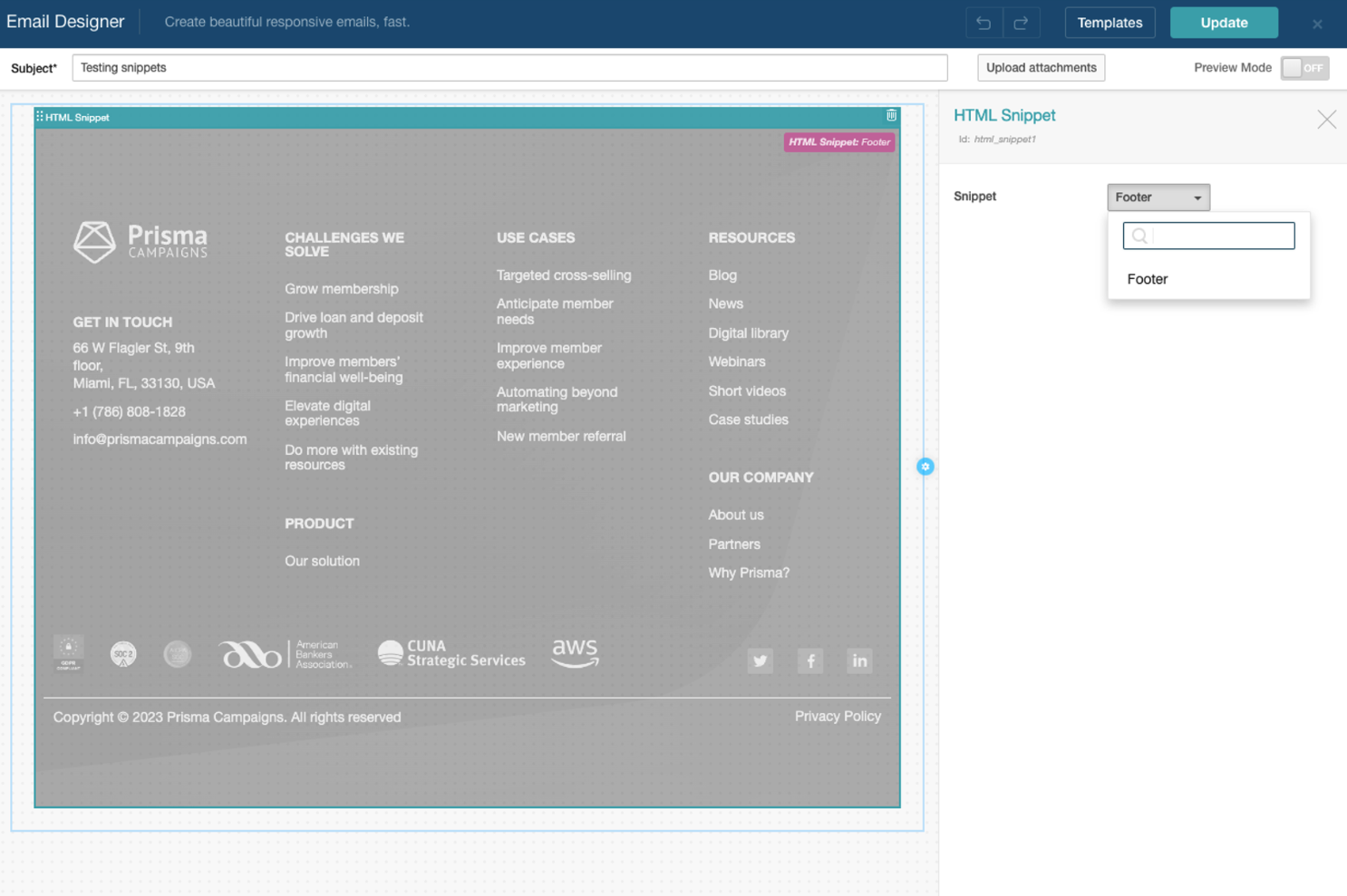This screenshot has width=1347, height=896.
Task: Click Elevate digital experiences link
Action: click(x=327, y=413)
